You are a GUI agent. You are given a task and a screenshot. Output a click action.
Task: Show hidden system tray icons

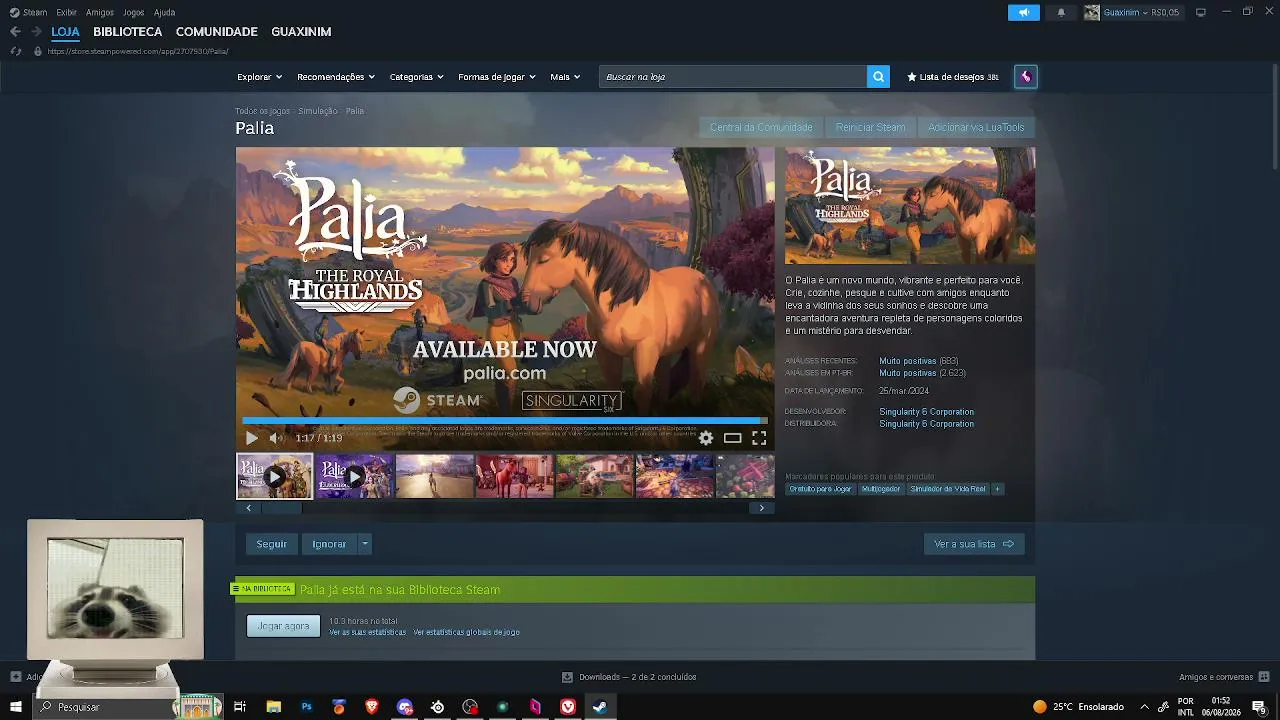tap(1144, 707)
